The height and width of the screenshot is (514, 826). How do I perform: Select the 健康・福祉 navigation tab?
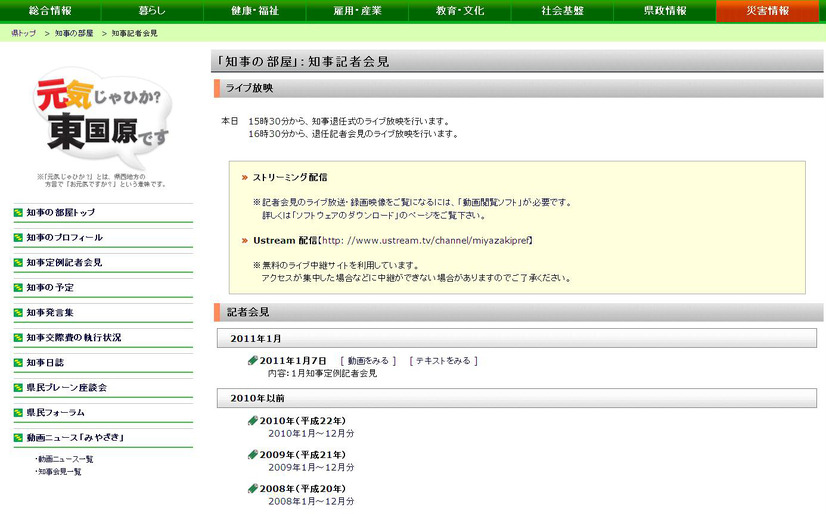click(x=254, y=11)
